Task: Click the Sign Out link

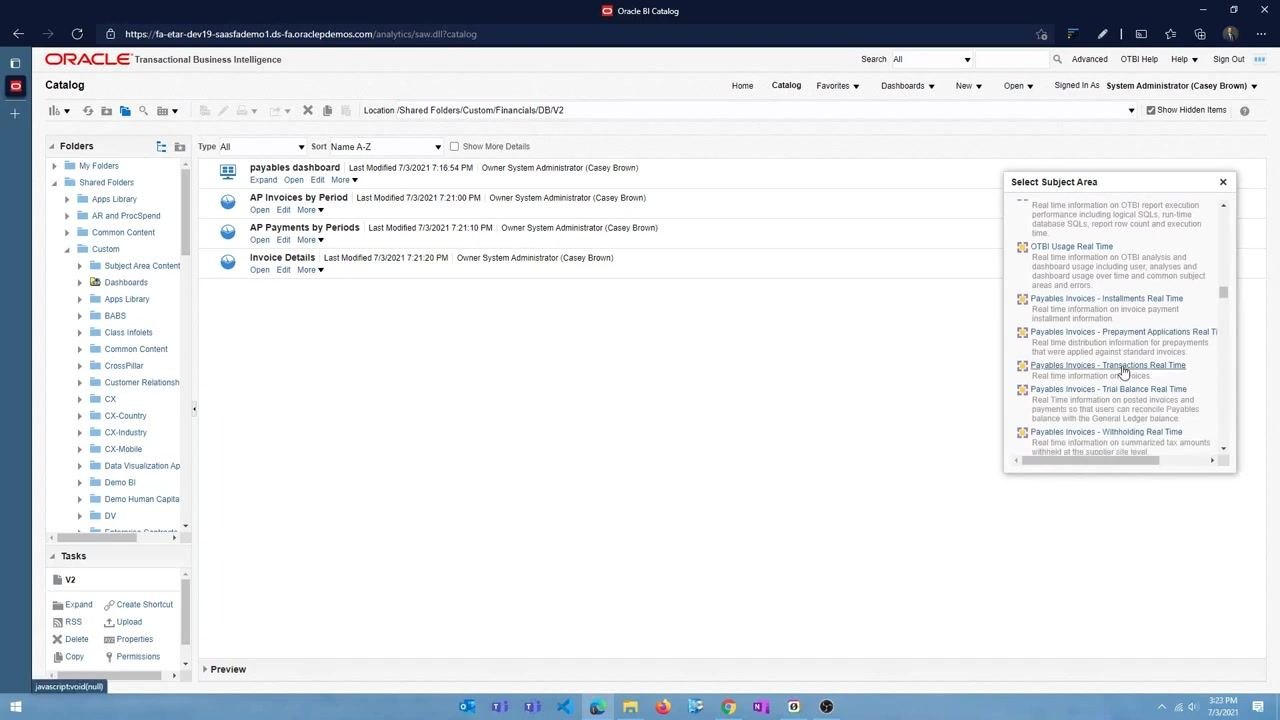Action: click(1229, 59)
